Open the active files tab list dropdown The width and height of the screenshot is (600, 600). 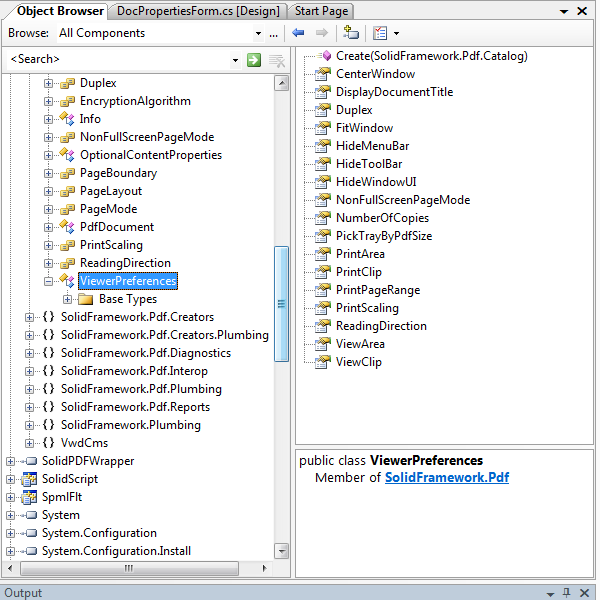(x=564, y=11)
